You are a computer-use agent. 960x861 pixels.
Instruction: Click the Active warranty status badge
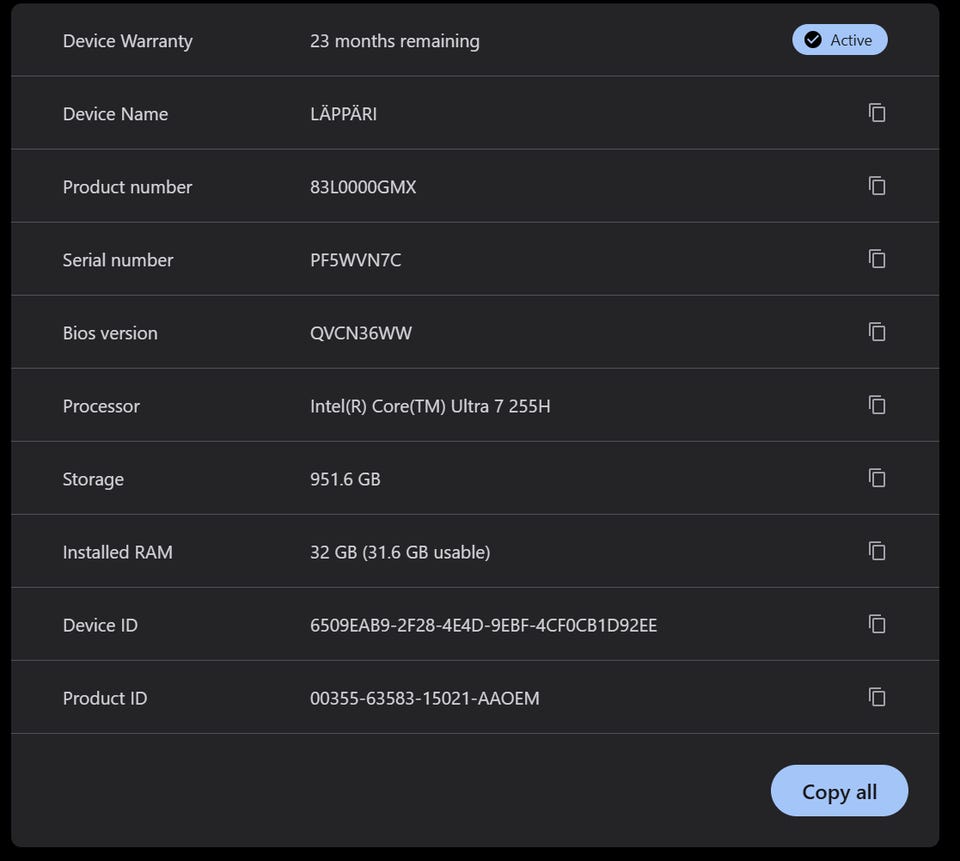click(x=839, y=40)
